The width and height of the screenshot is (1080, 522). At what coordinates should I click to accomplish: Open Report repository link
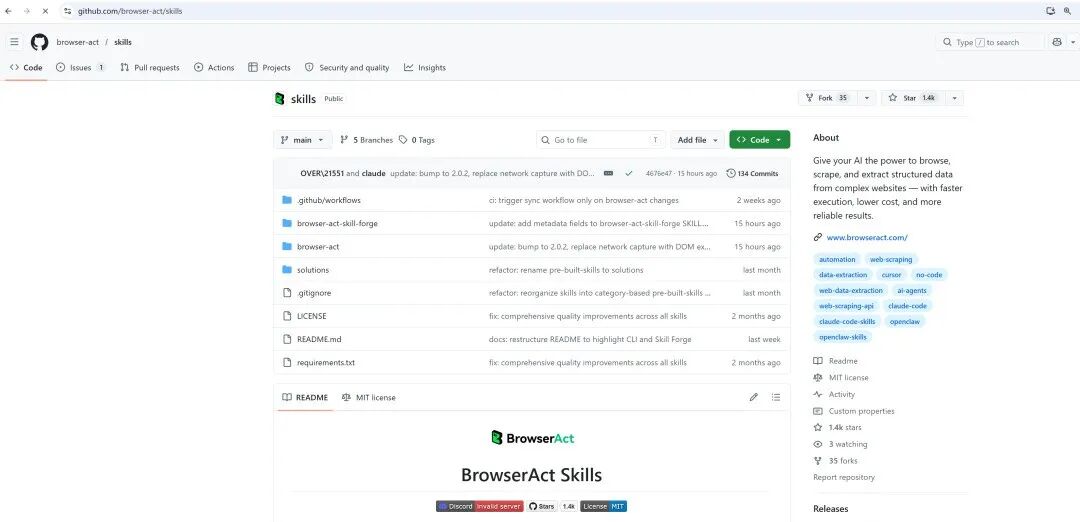pos(844,477)
